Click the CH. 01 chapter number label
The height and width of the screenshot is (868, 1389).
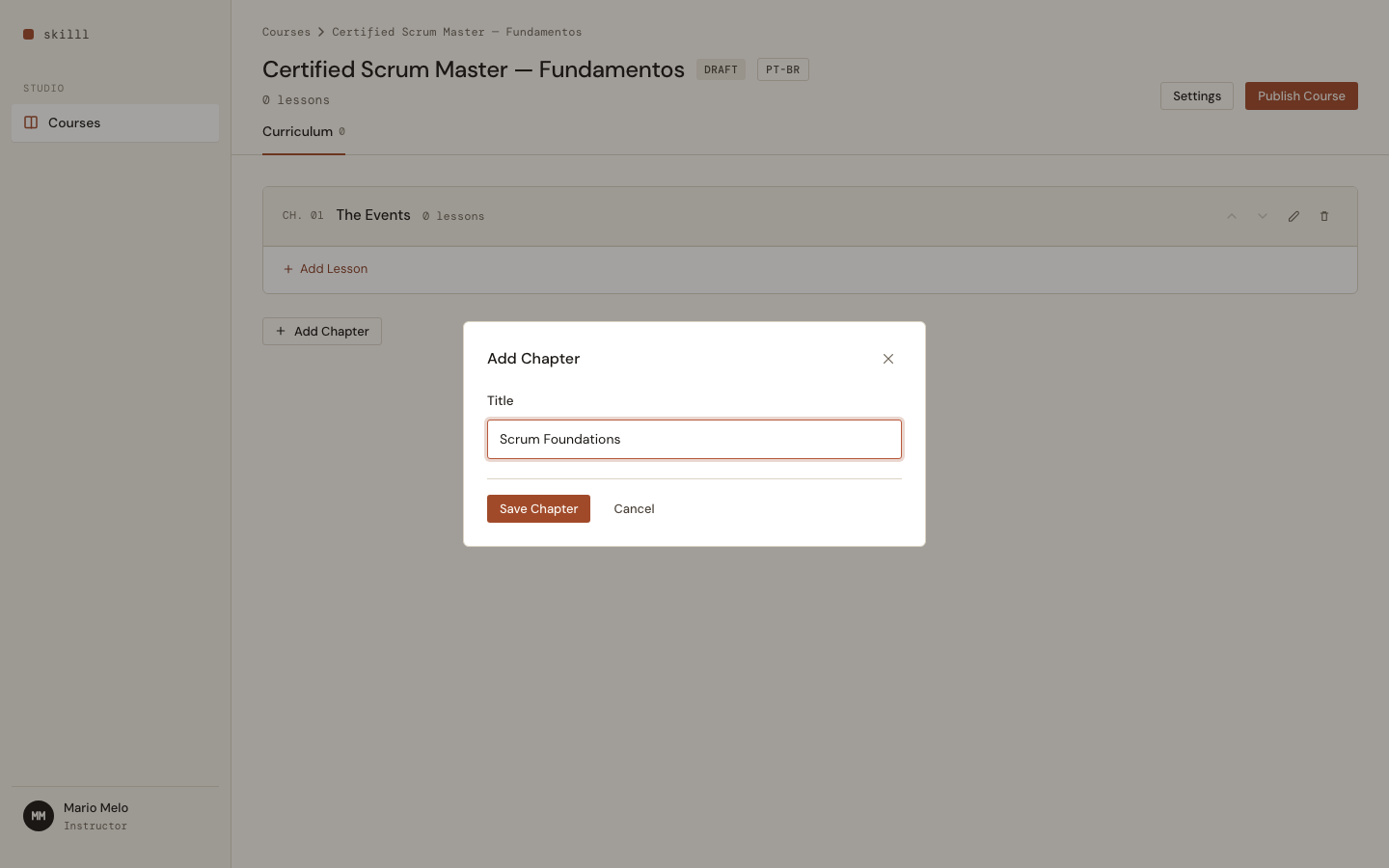[303, 216]
